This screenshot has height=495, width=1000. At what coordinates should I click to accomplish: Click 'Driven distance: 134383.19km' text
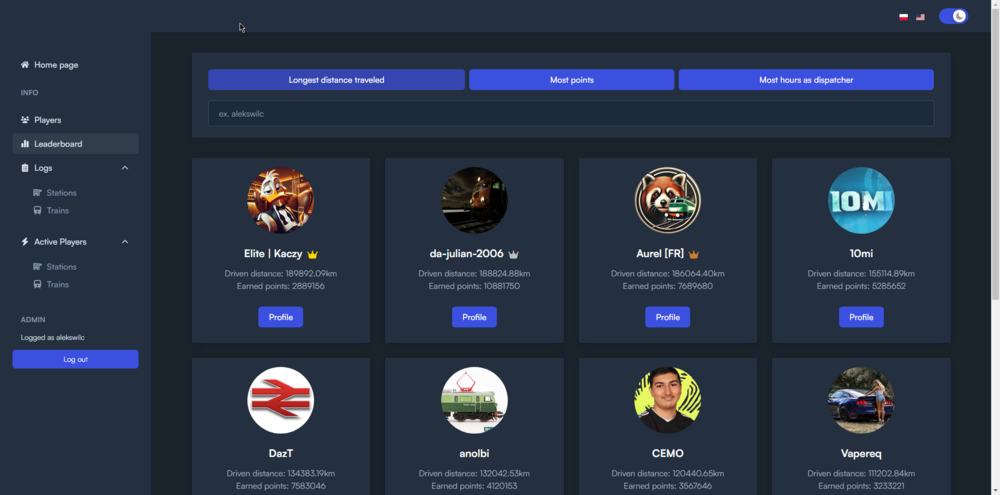281,473
